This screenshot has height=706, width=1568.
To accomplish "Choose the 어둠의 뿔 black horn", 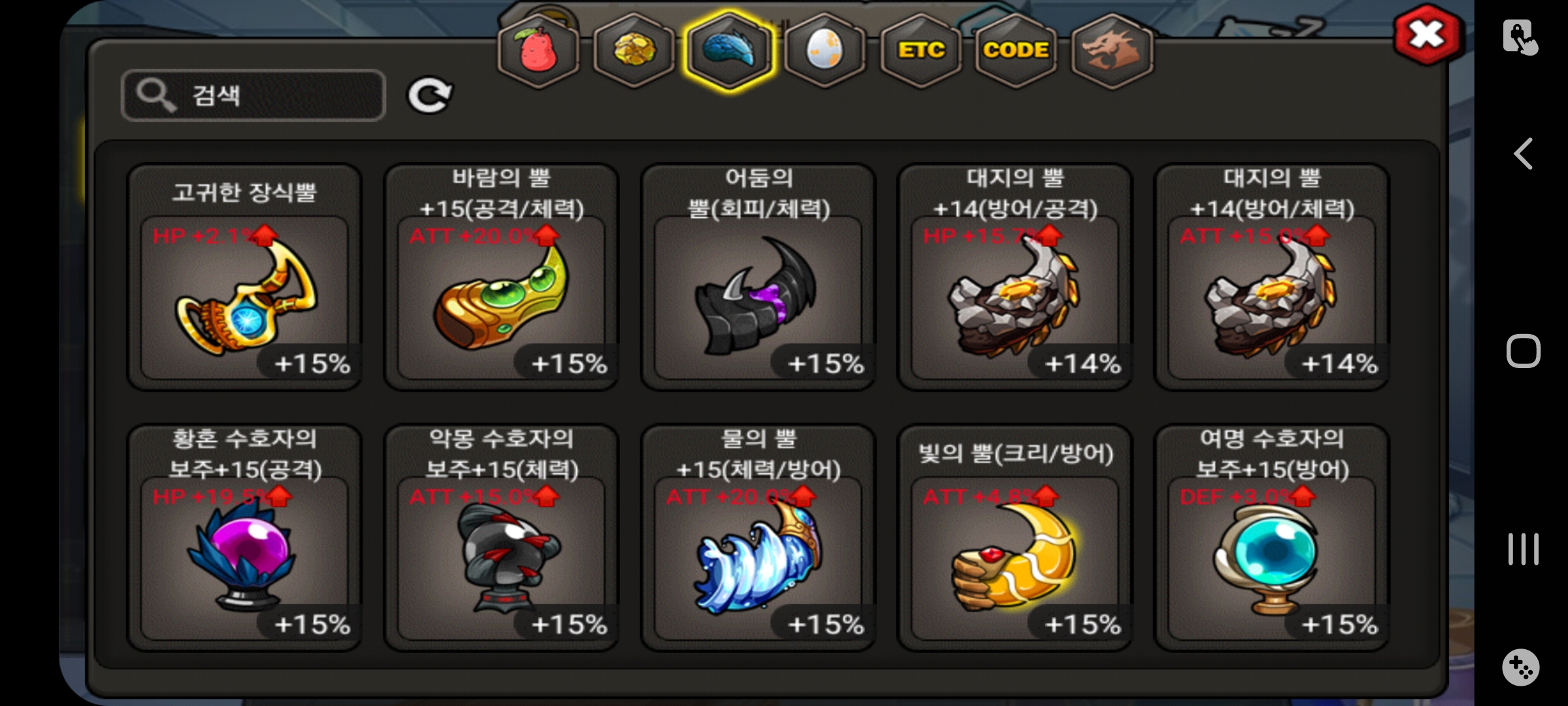I will coord(758,277).
